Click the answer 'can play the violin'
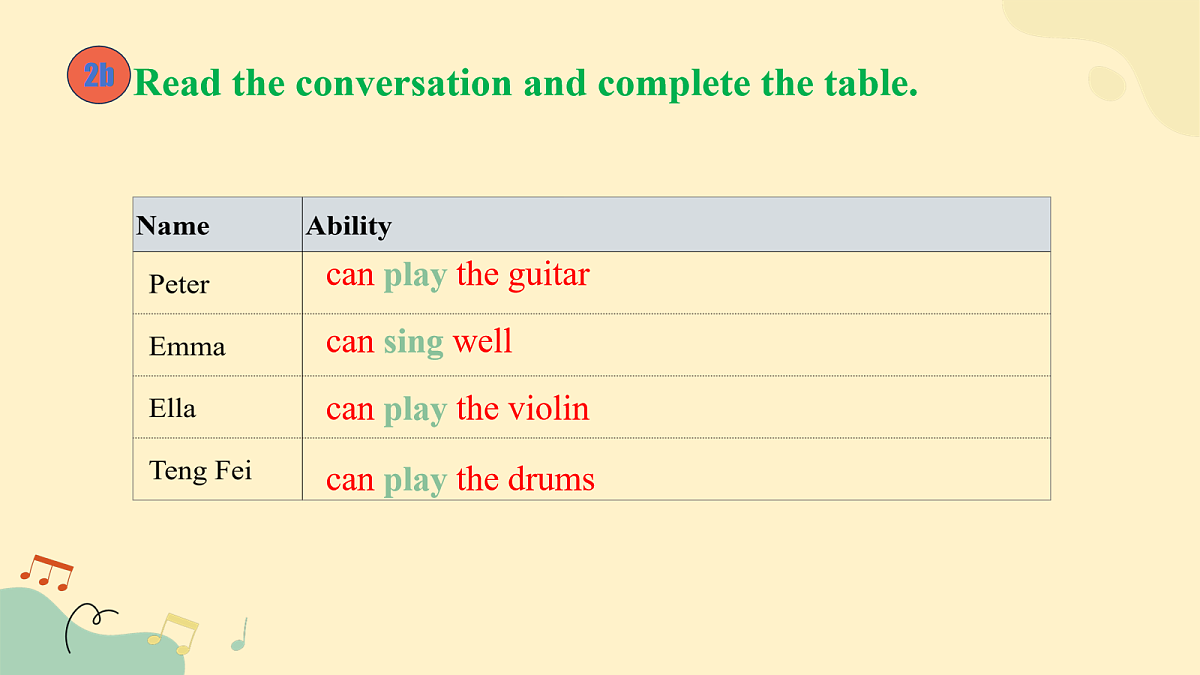 (x=458, y=410)
